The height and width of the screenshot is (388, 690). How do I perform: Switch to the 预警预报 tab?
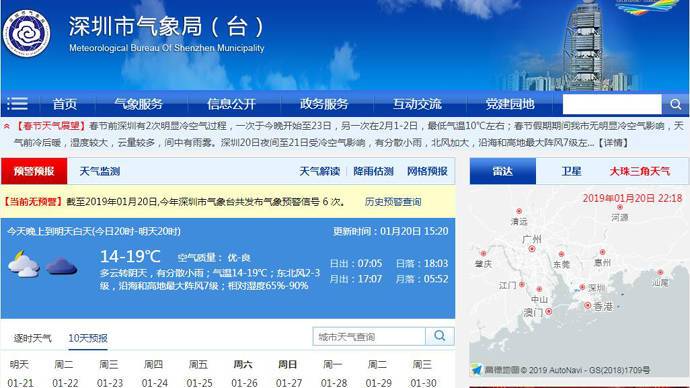(x=34, y=171)
